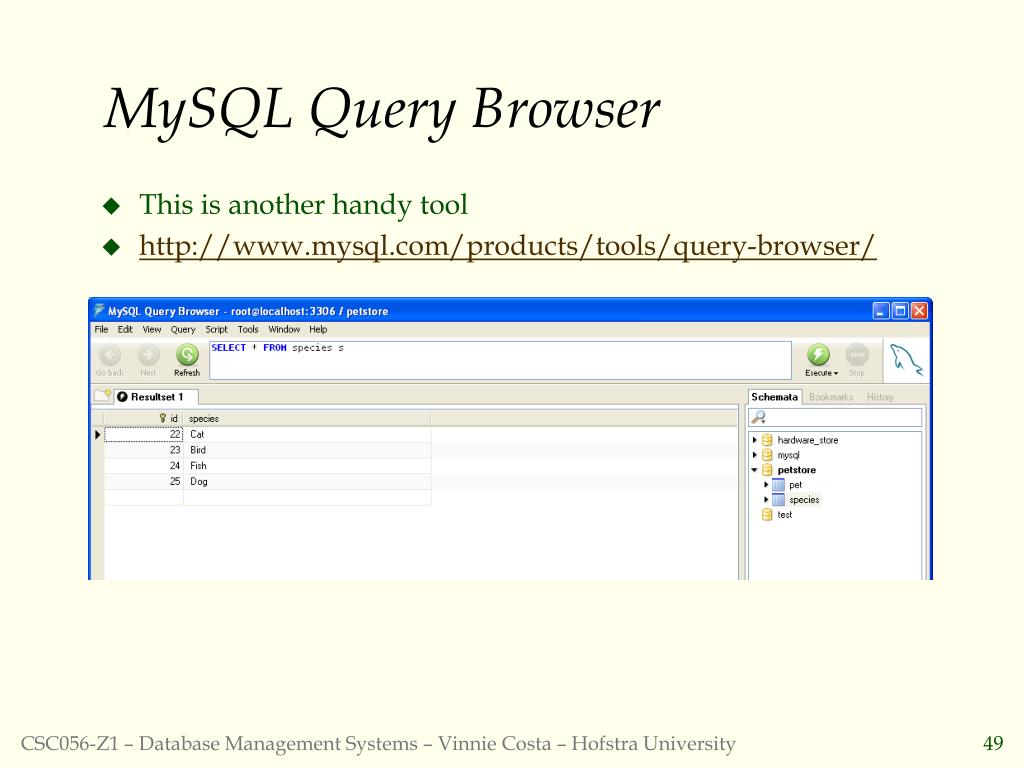Screen dimensions: 1024x768
Task: Sort by the species column header
Action: [307, 418]
